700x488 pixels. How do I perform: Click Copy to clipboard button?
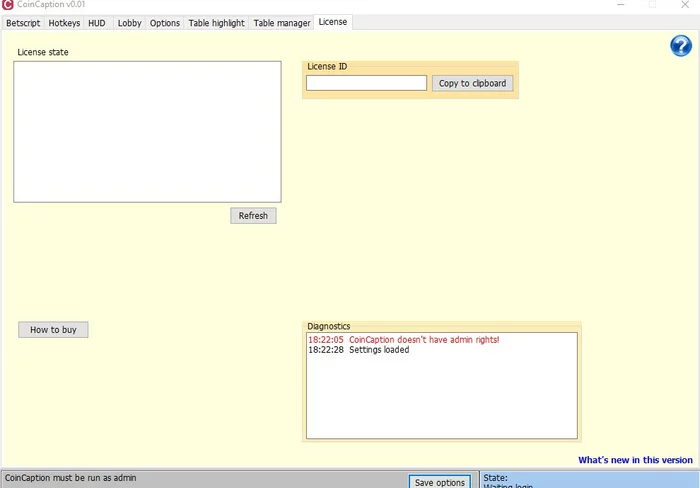[472, 83]
